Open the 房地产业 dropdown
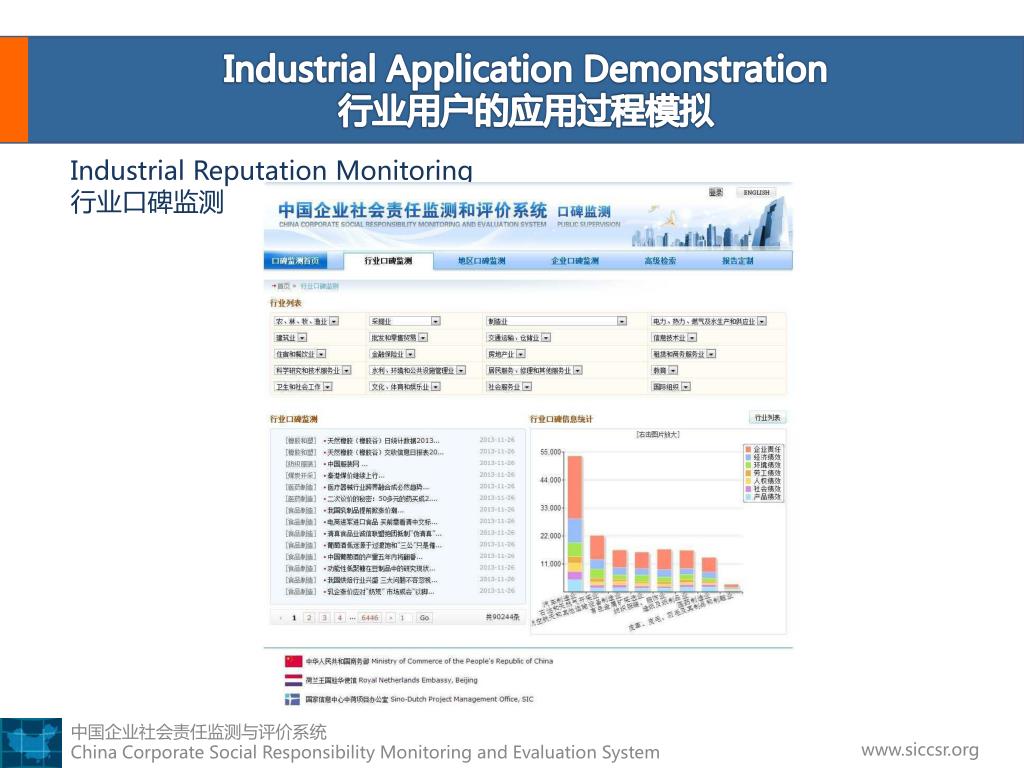1024x768 pixels. pyautogui.click(x=505, y=354)
